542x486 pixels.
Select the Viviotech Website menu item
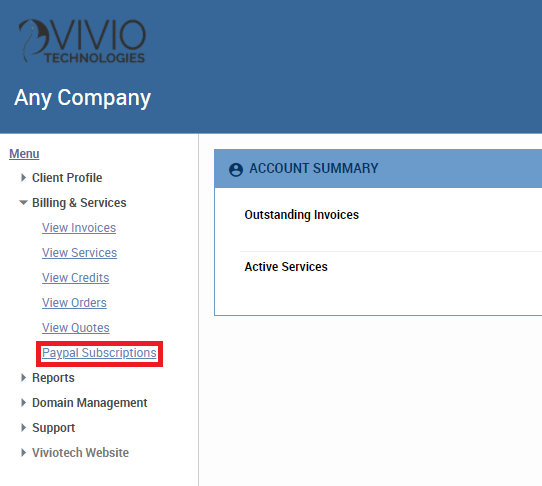coord(80,452)
